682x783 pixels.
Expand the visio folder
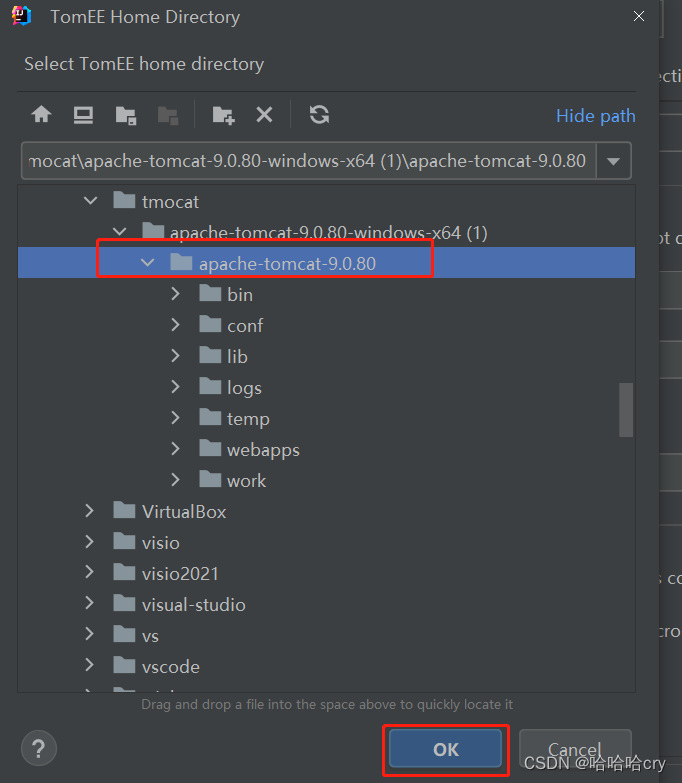tap(89, 541)
